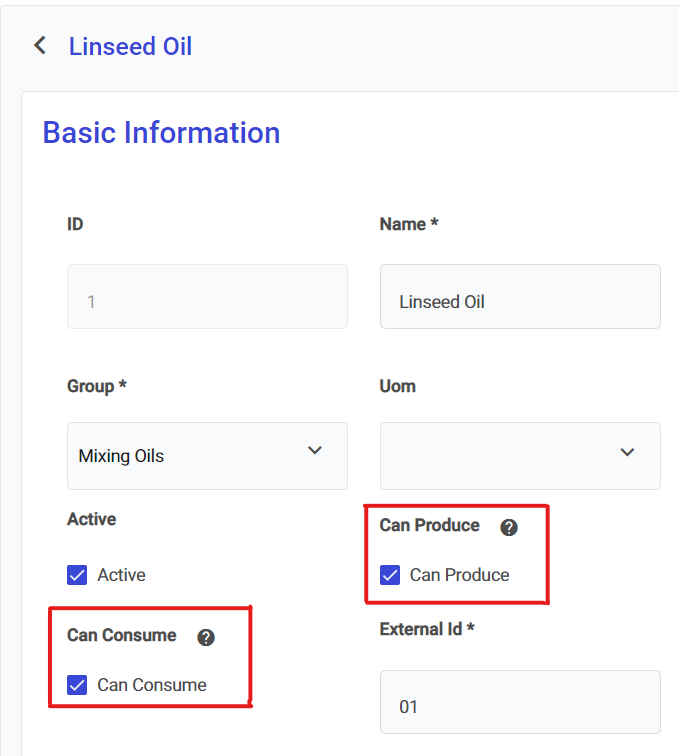679x756 pixels.
Task: Open the Group dropdown showing Mixing Oils
Action: [207, 456]
